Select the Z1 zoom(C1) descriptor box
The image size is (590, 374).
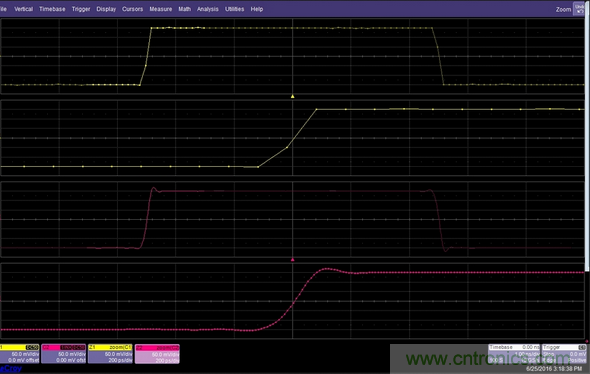pos(110,354)
